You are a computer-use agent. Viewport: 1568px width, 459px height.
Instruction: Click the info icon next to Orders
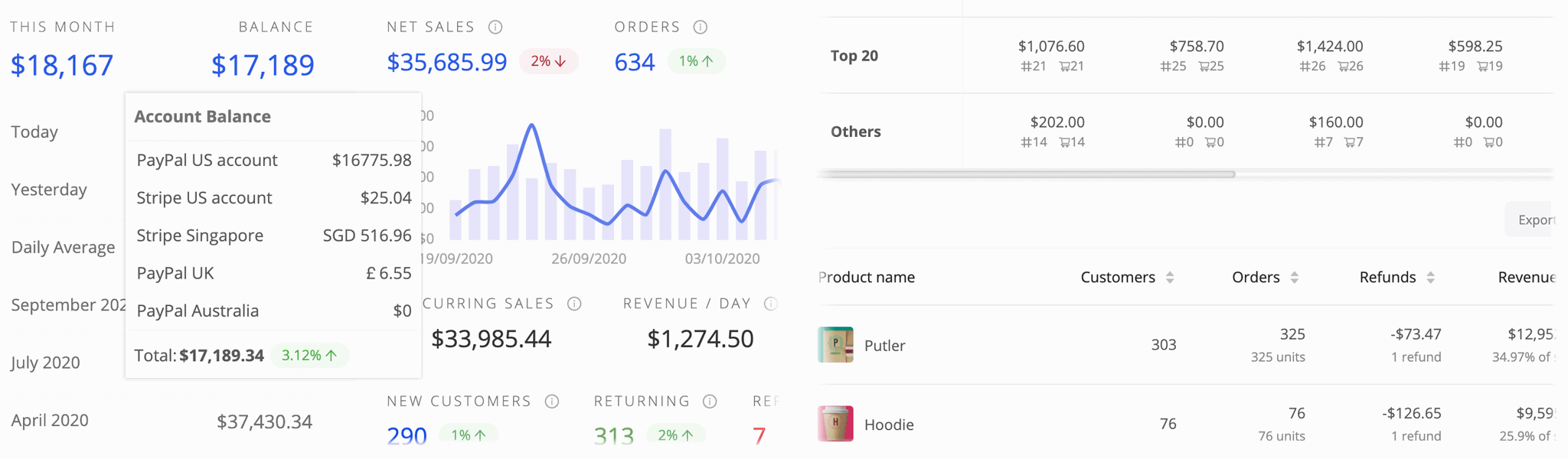(700, 28)
